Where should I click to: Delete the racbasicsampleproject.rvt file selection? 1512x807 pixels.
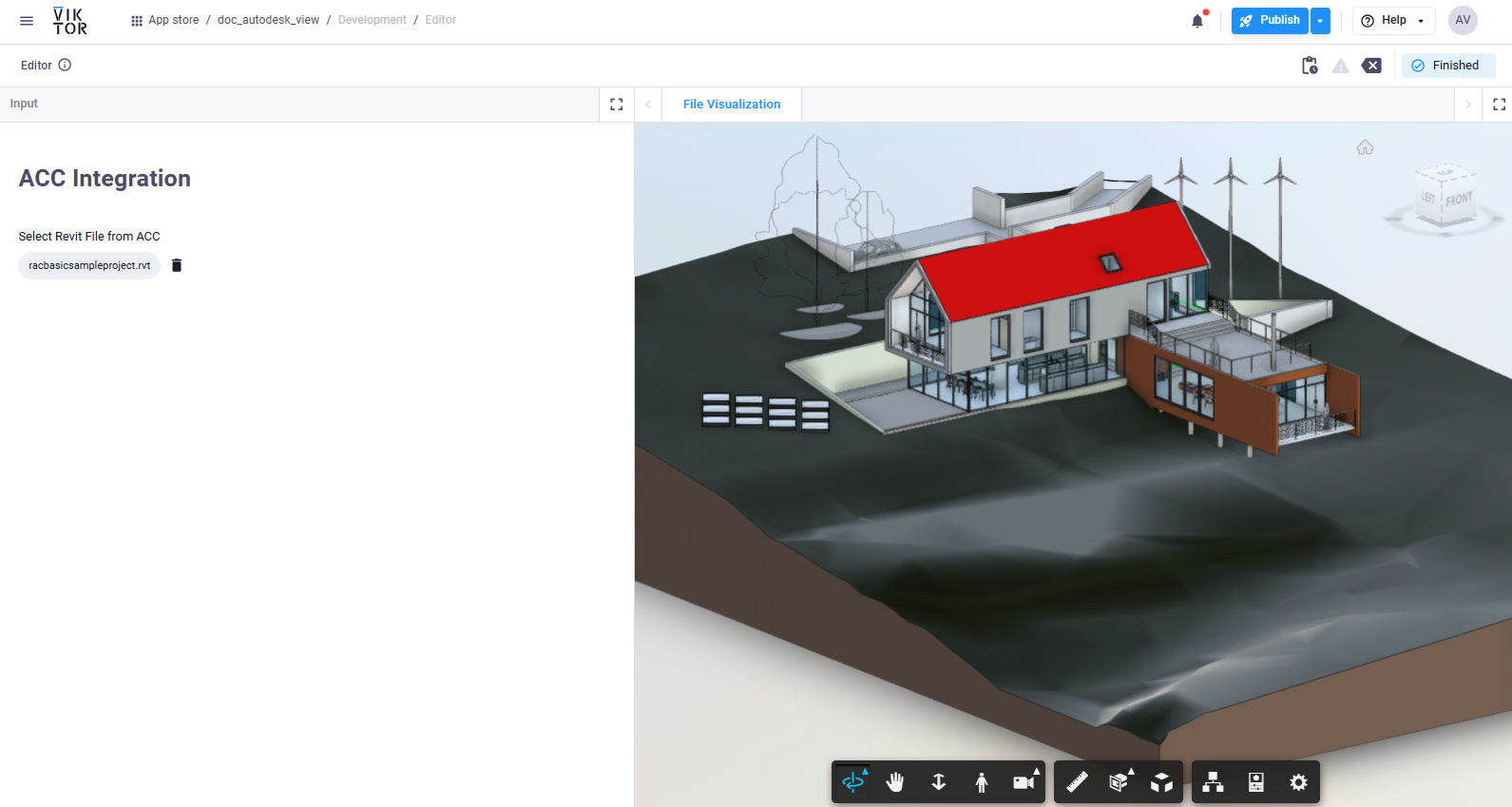(177, 265)
